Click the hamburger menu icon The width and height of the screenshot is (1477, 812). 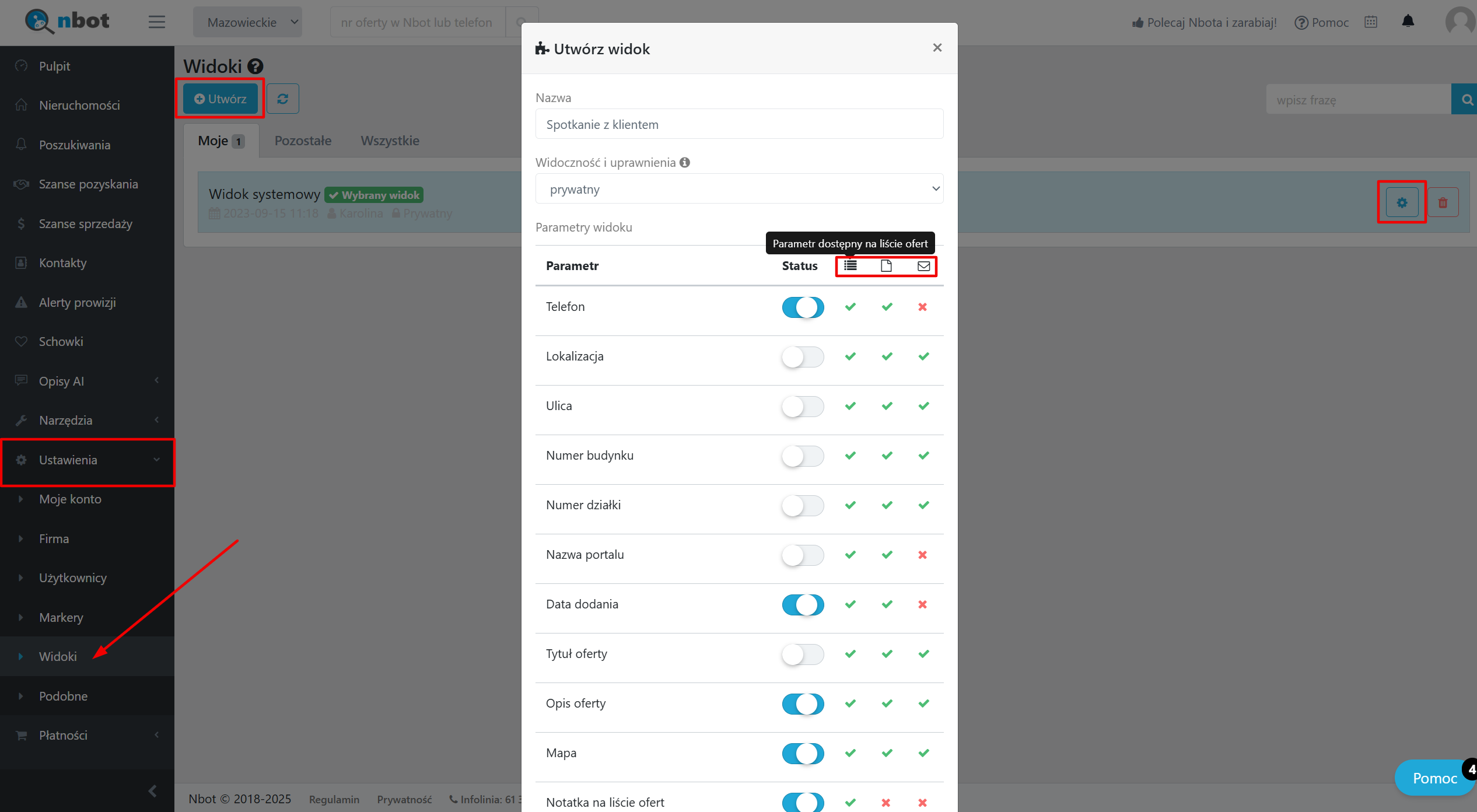coord(156,22)
